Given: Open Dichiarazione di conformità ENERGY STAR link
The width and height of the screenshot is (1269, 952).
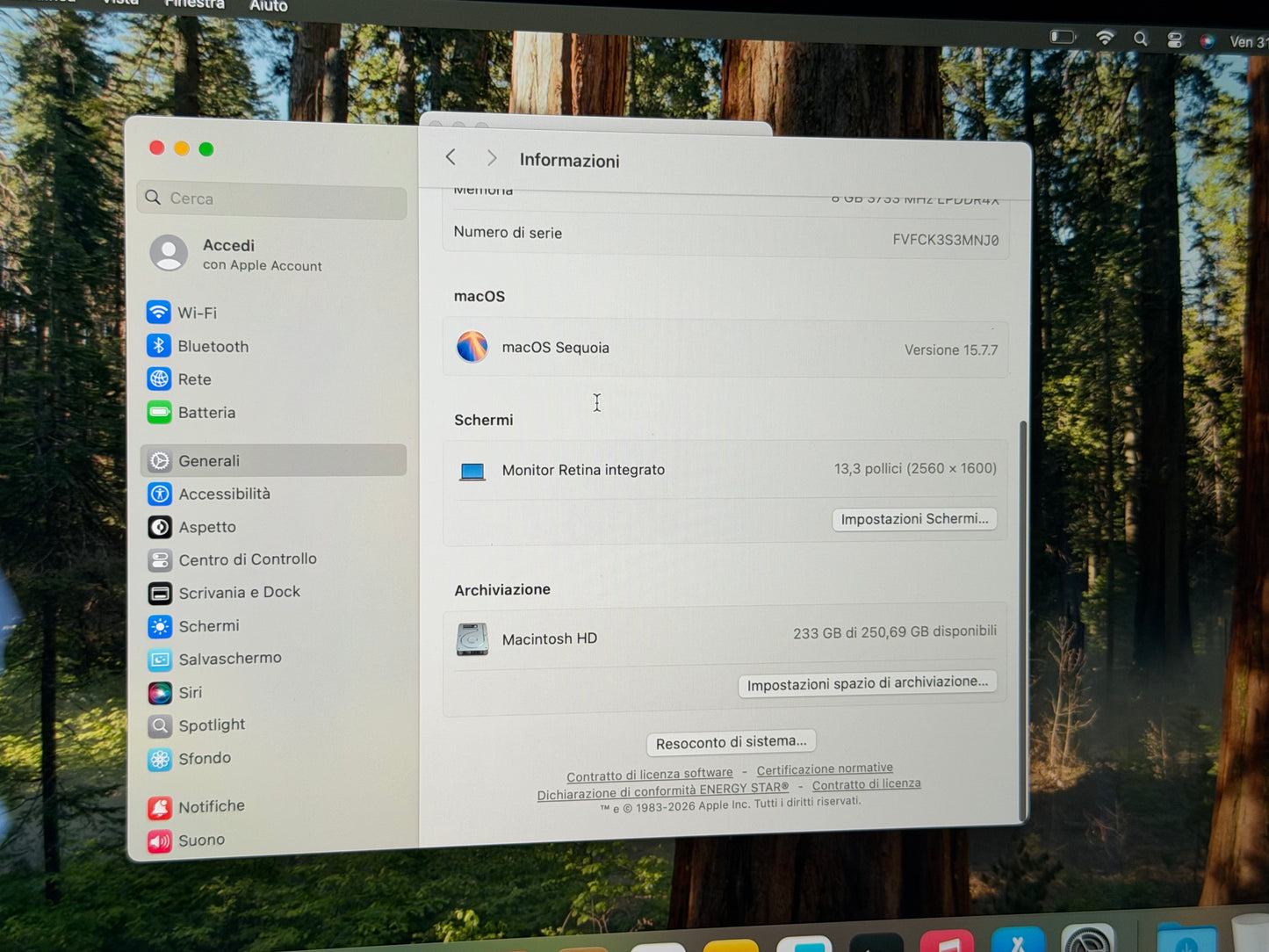Looking at the screenshot, I should pos(663,791).
